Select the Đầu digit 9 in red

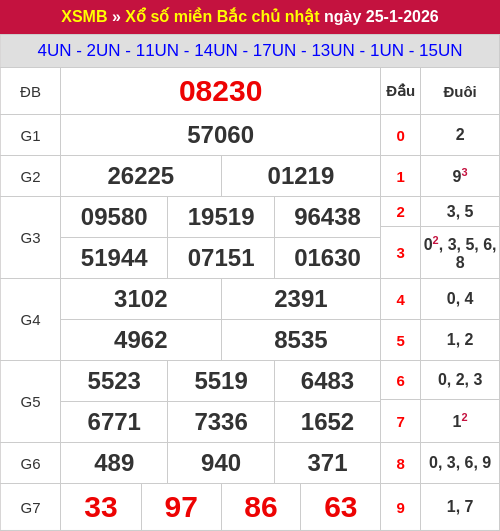[x=400, y=508]
